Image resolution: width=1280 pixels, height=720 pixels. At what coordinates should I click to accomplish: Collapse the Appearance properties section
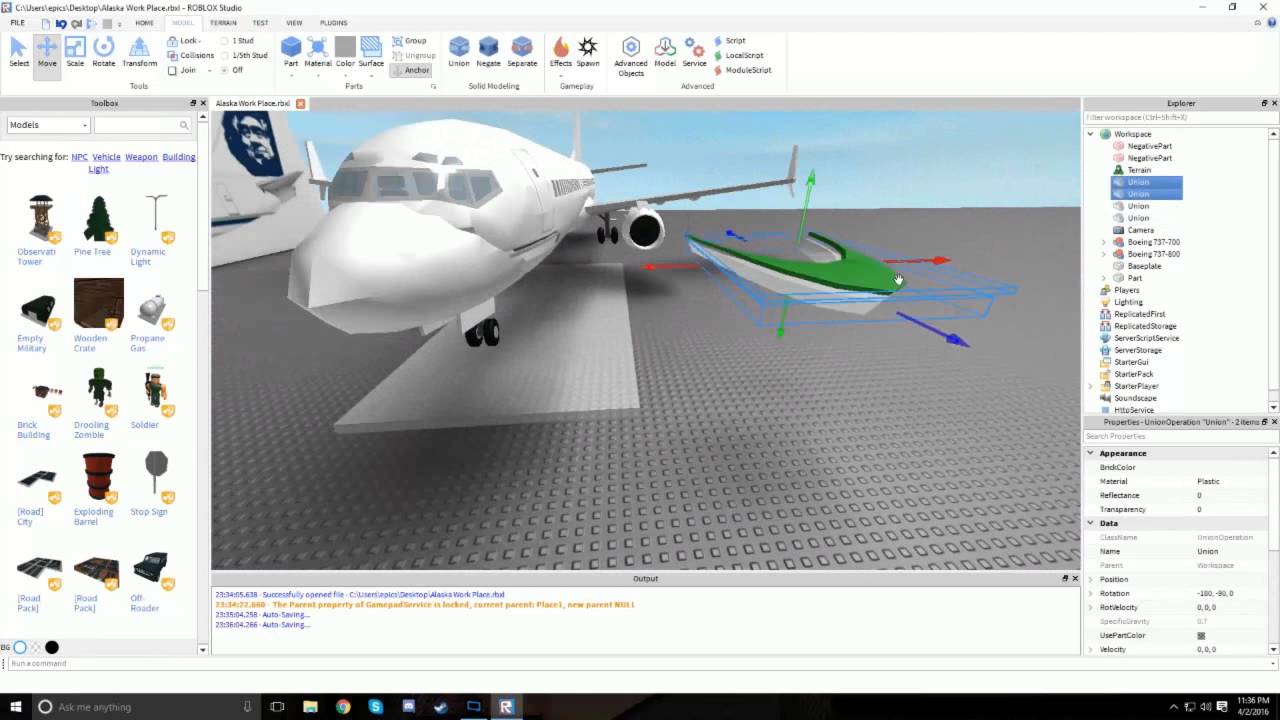coord(1091,453)
